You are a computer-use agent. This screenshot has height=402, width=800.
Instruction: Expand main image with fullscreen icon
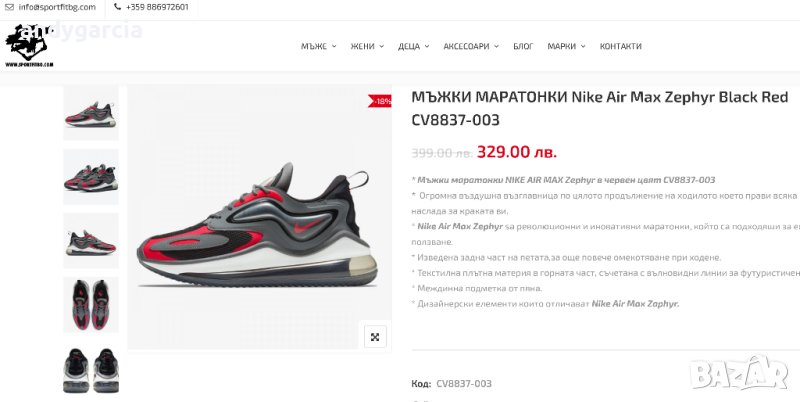(x=375, y=337)
